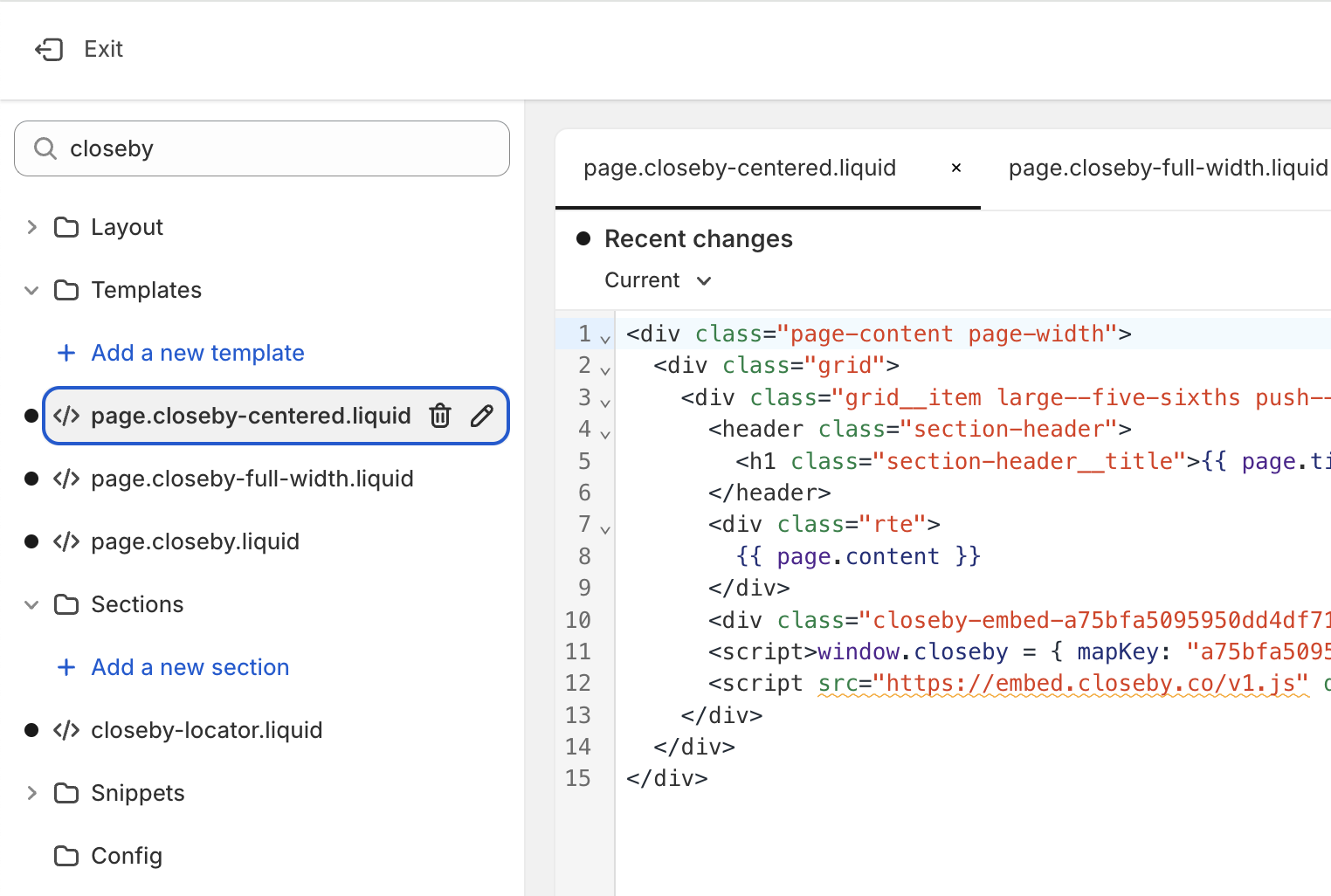
Task: Switch to page.closeby-full-width.liquid tab
Action: tap(1168, 168)
